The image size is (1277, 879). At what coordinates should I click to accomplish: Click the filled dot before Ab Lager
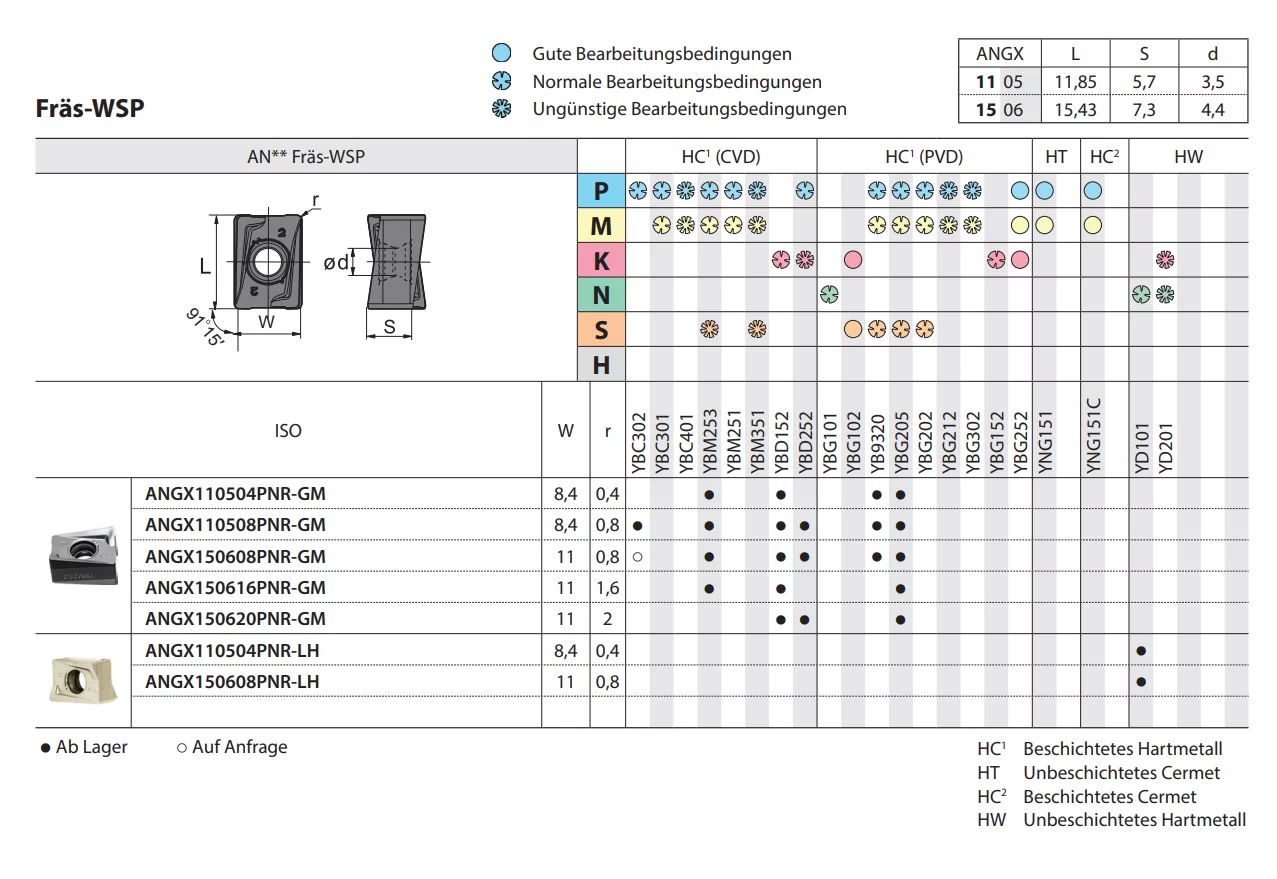point(45,748)
